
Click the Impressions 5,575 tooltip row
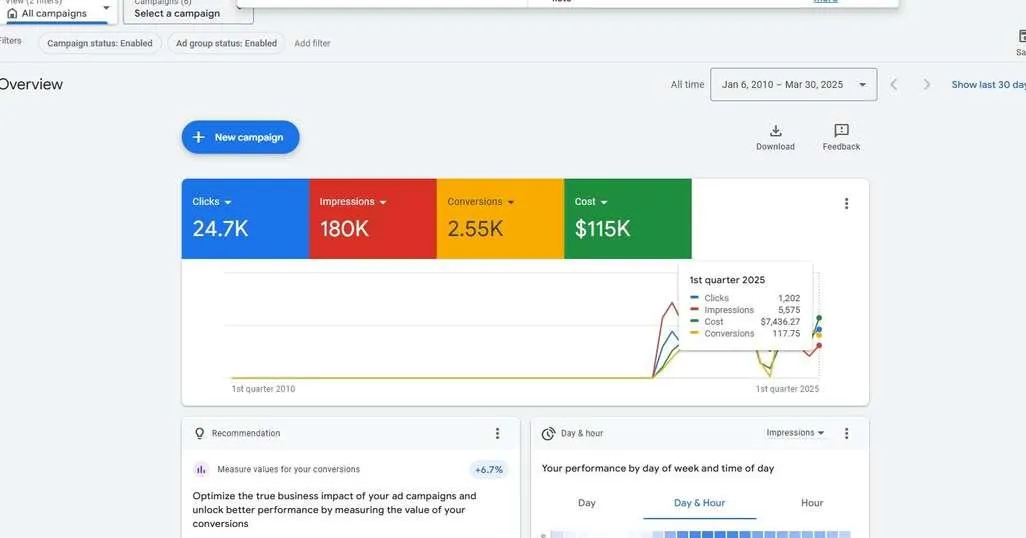(x=745, y=310)
